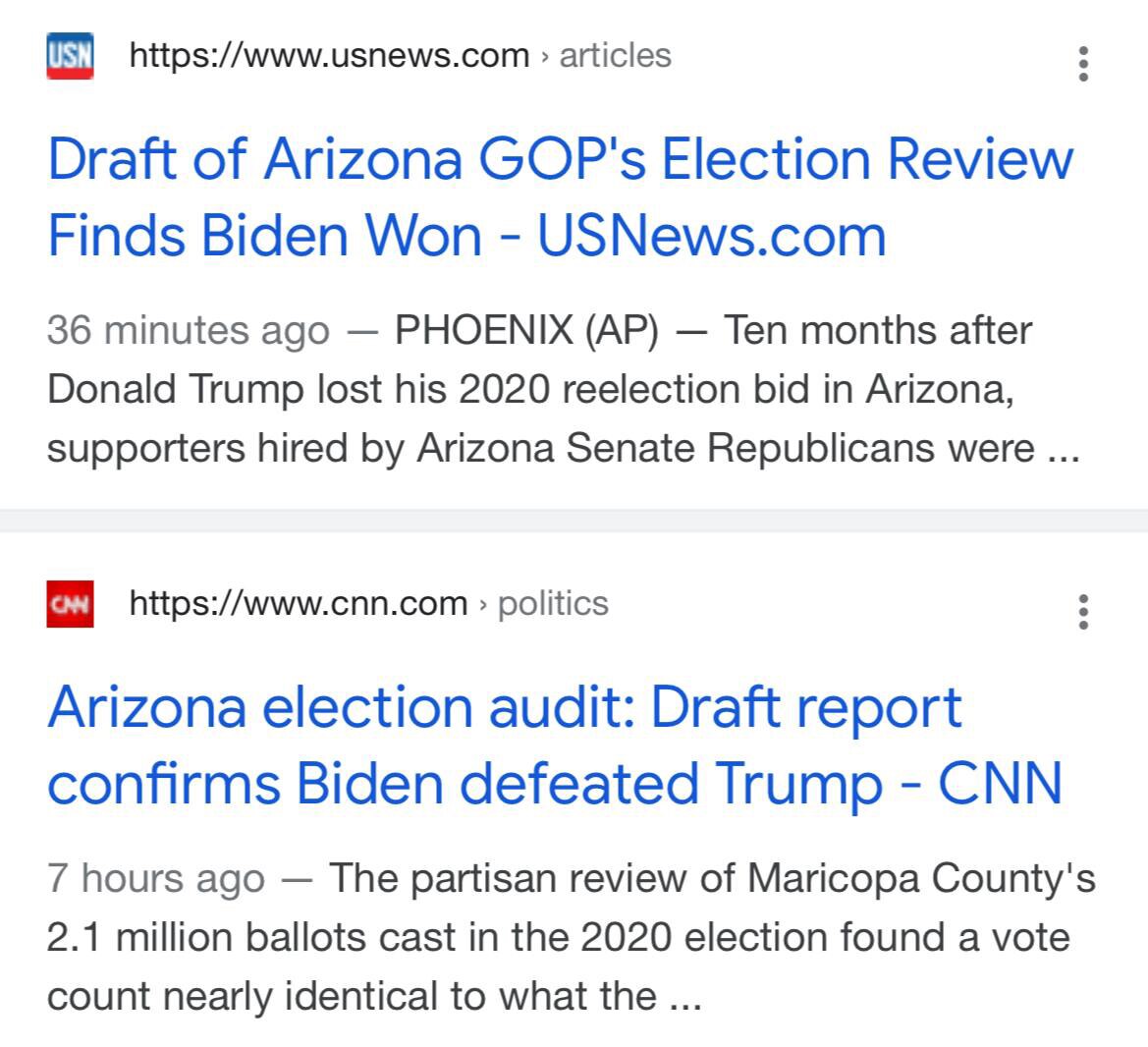1148x1047 pixels.
Task: Click the https://www.usnews.com URL
Action: (x=326, y=56)
